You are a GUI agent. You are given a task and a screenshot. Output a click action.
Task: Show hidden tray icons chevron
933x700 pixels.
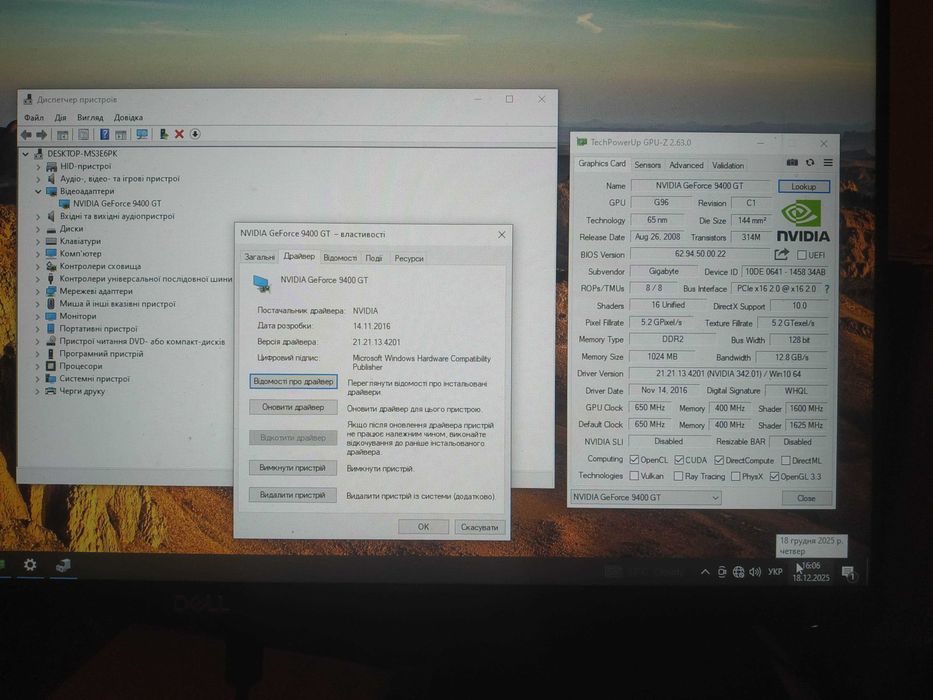[705, 572]
